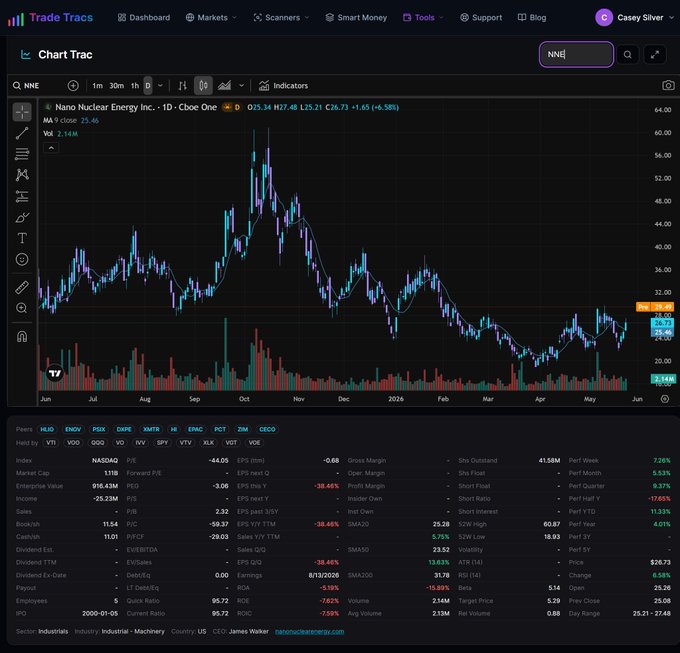Viewport: 680px width, 653px height.
Task: Switch to area chart style
Action: [x=224, y=86]
